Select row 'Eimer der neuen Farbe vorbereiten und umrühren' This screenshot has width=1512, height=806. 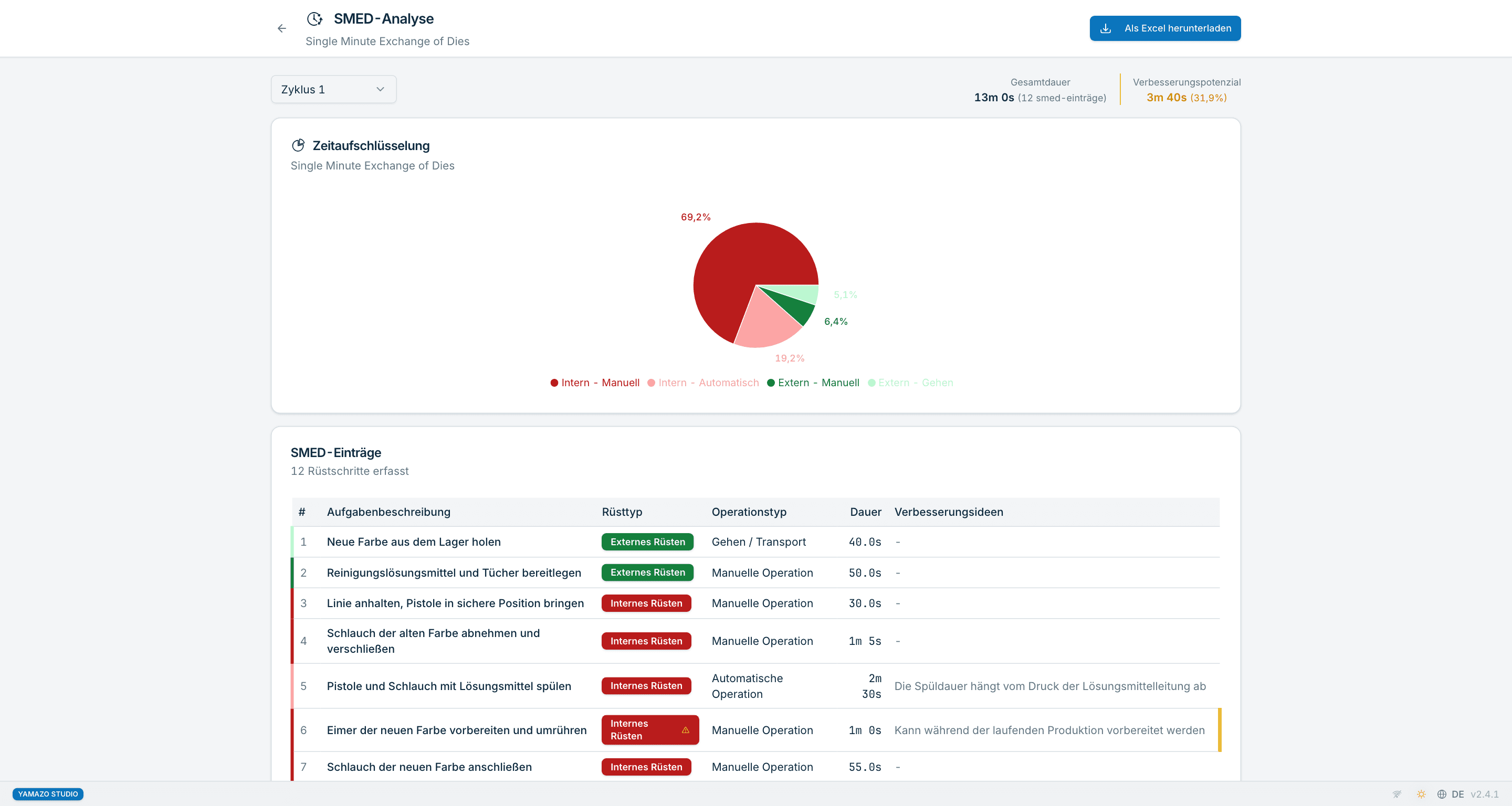pos(755,730)
